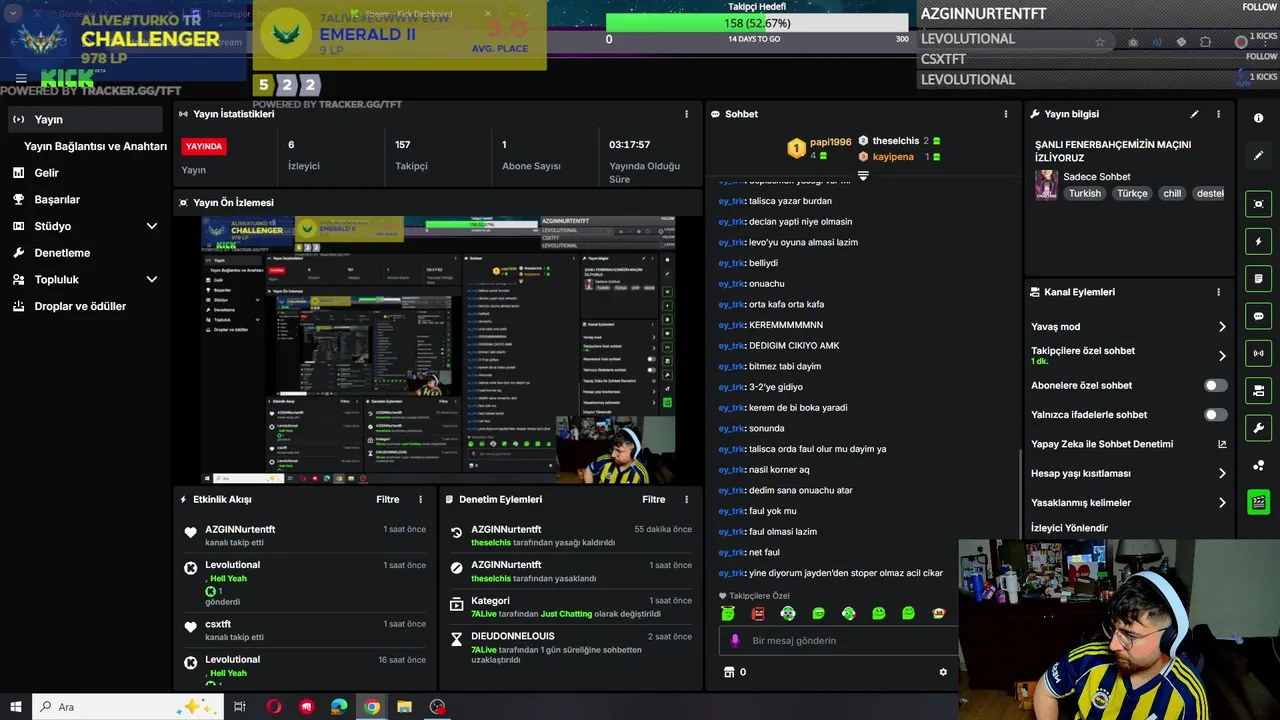Click the focus frame icon in right toolbar
The width and height of the screenshot is (1280, 720).
(x=1258, y=204)
